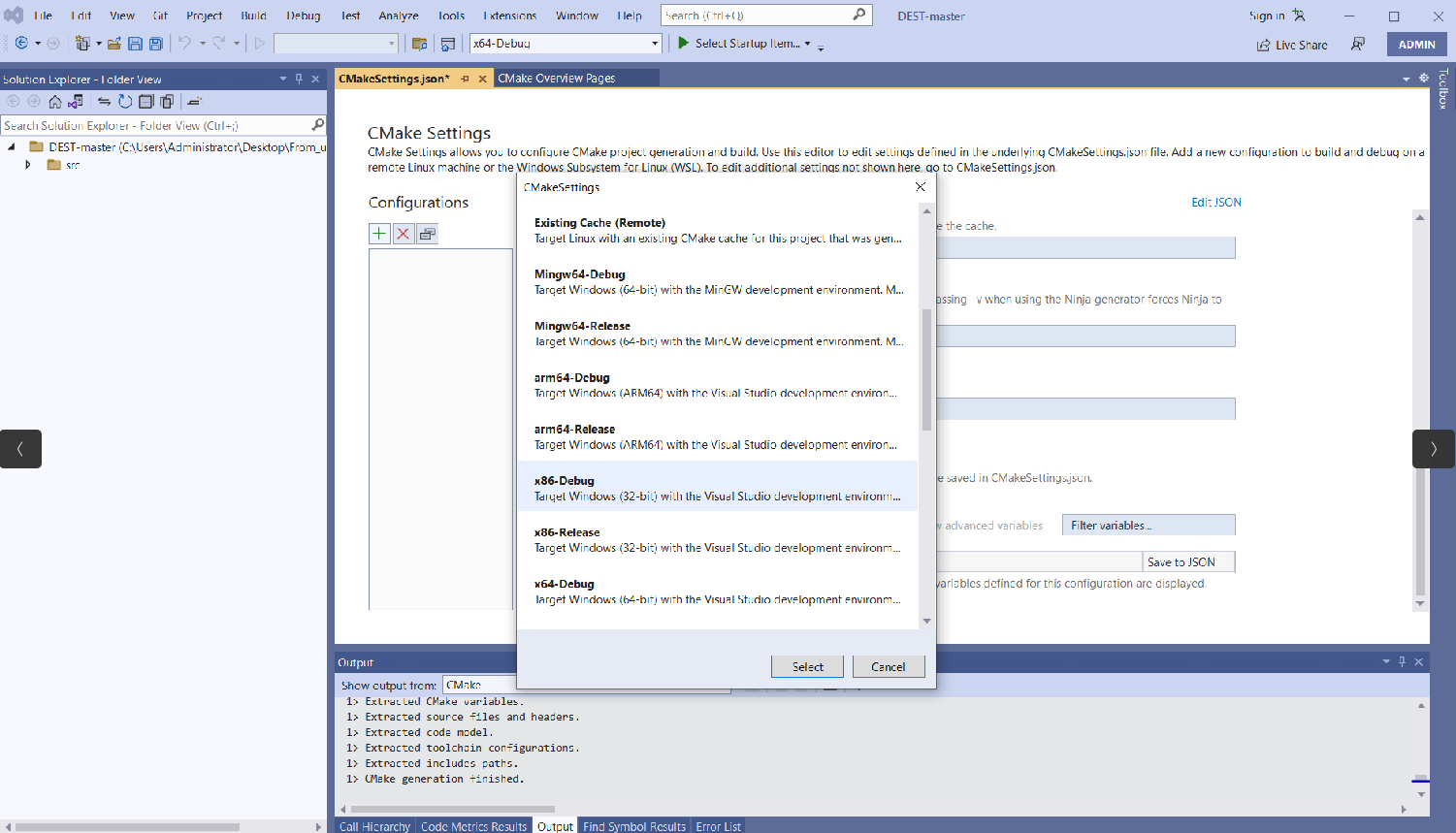
Task: Click the Show All Files icon
Action: (x=167, y=101)
